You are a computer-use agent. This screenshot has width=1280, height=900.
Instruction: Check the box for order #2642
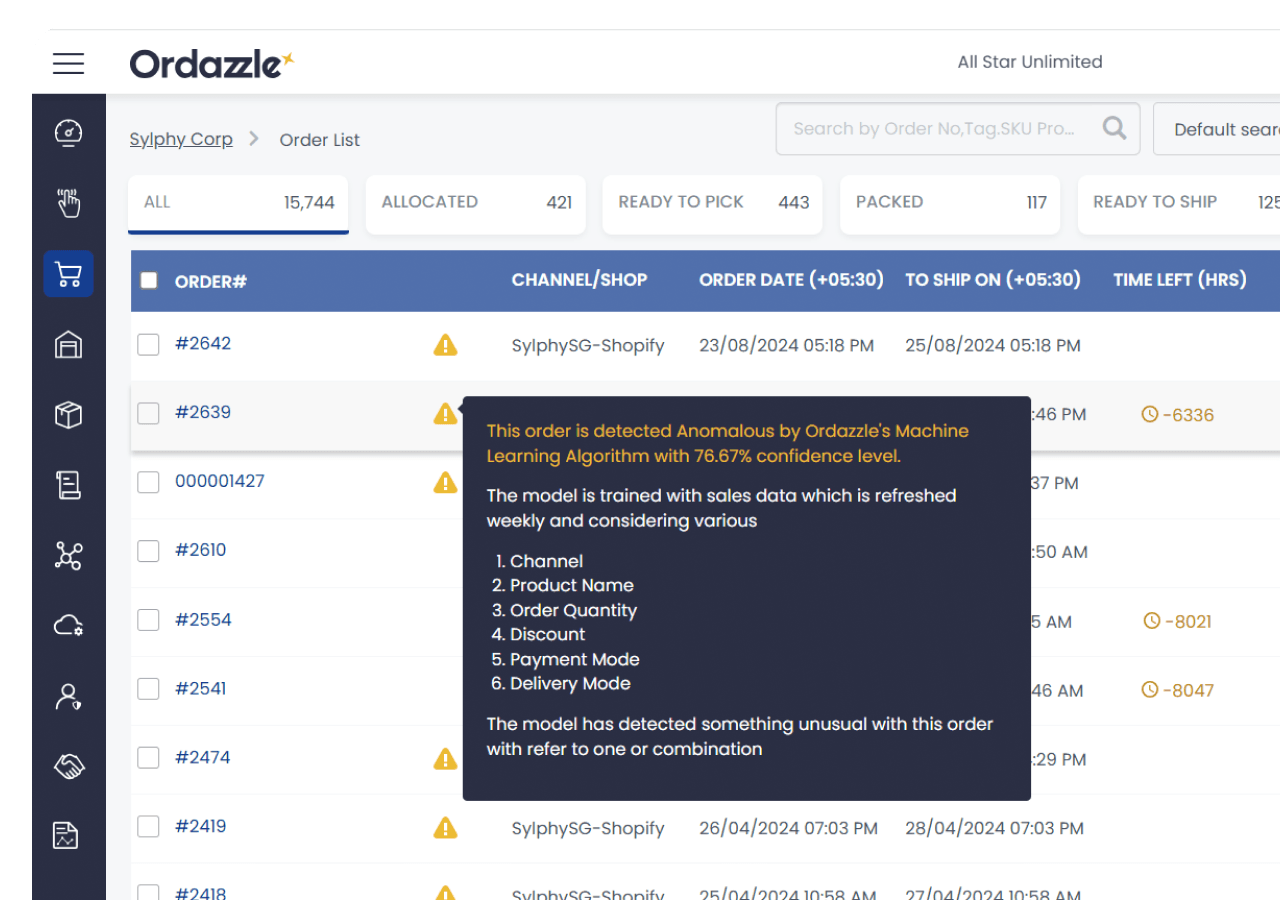pos(149,345)
